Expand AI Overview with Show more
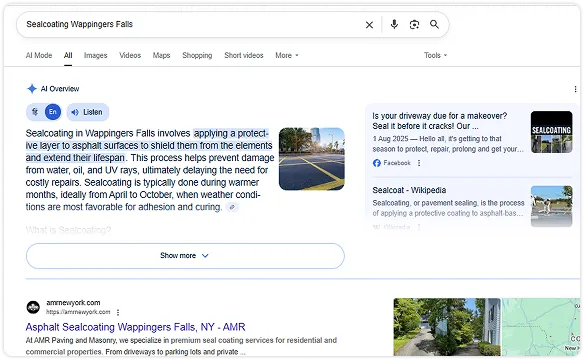The width and height of the screenshot is (584, 360). click(x=185, y=256)
